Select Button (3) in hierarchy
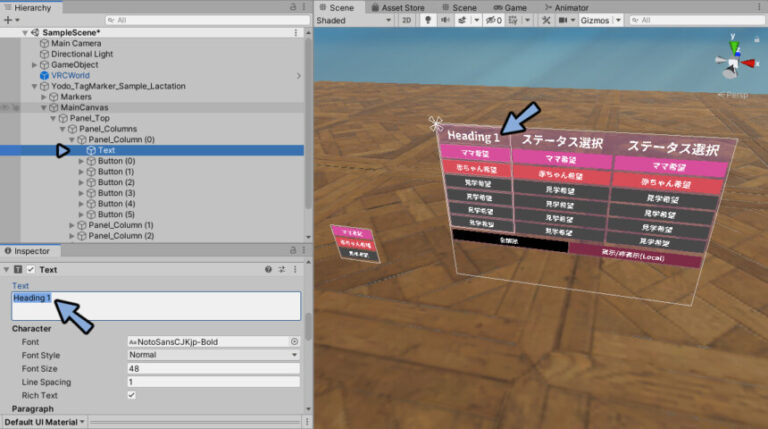The height and width of the screenshot is (429, 768). [x=116, y=193]
